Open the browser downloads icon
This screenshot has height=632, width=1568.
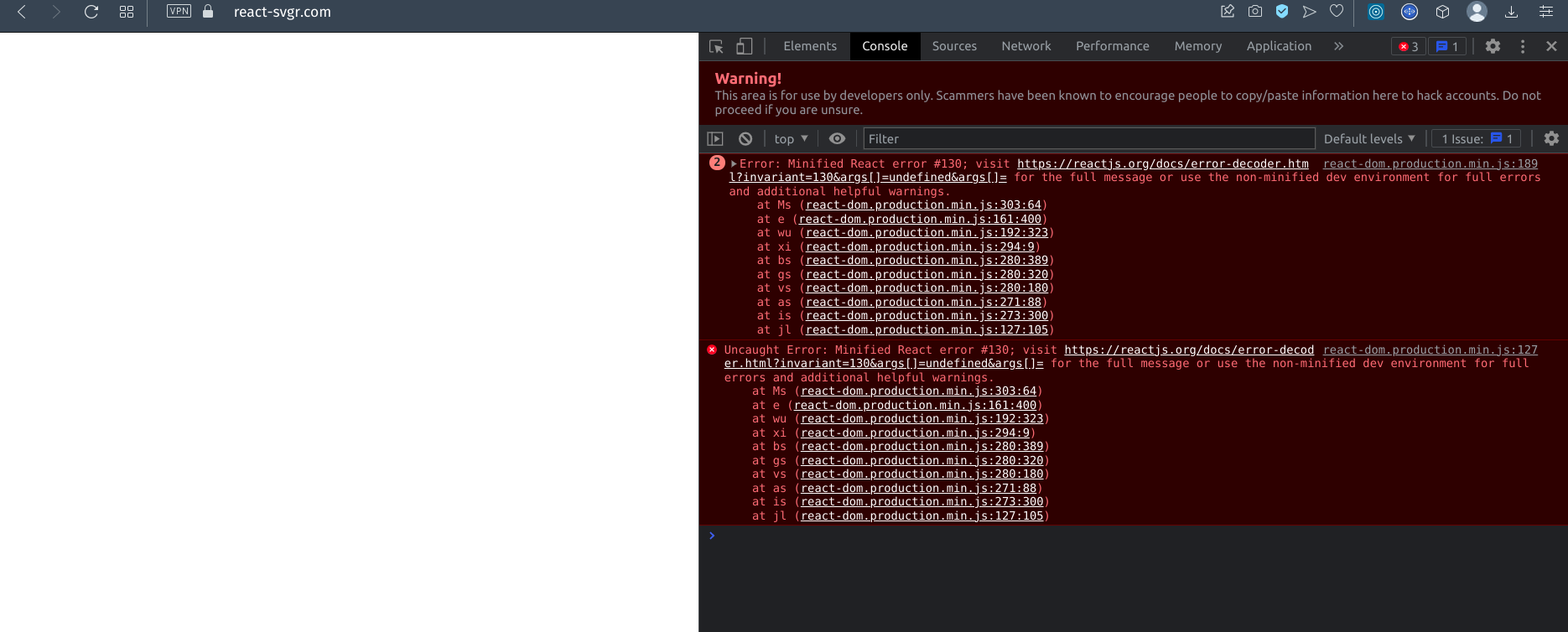click(x=1511, y=12)
